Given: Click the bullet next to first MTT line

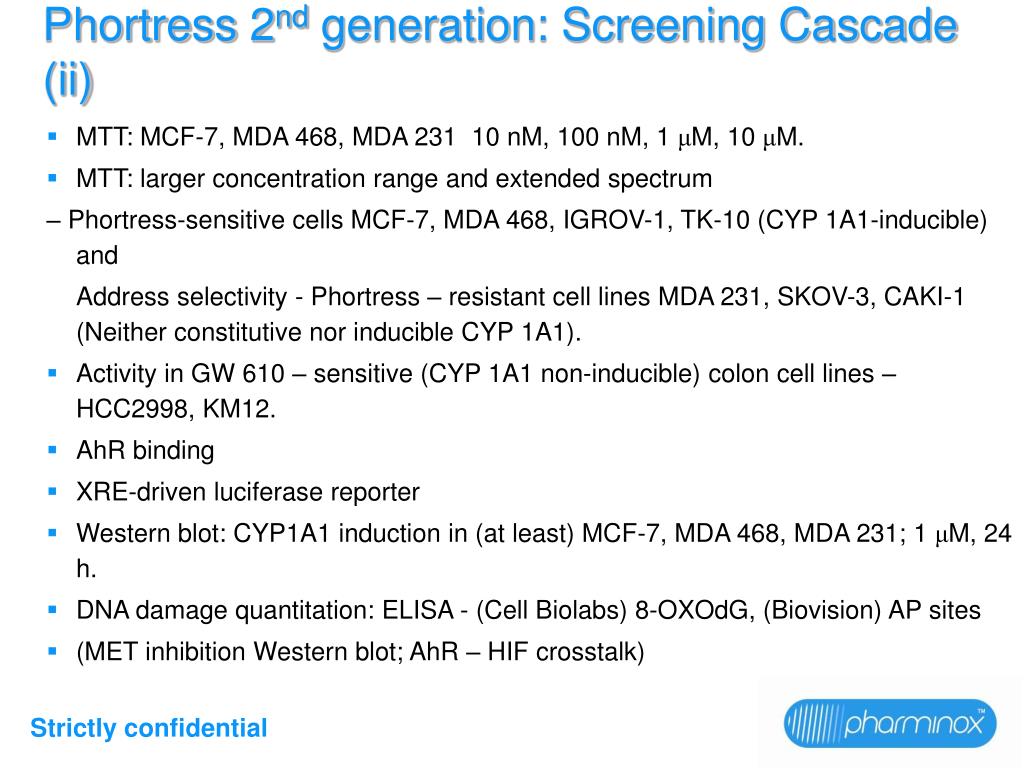Looking at the screenshot, I should click(x=53, y=136).
